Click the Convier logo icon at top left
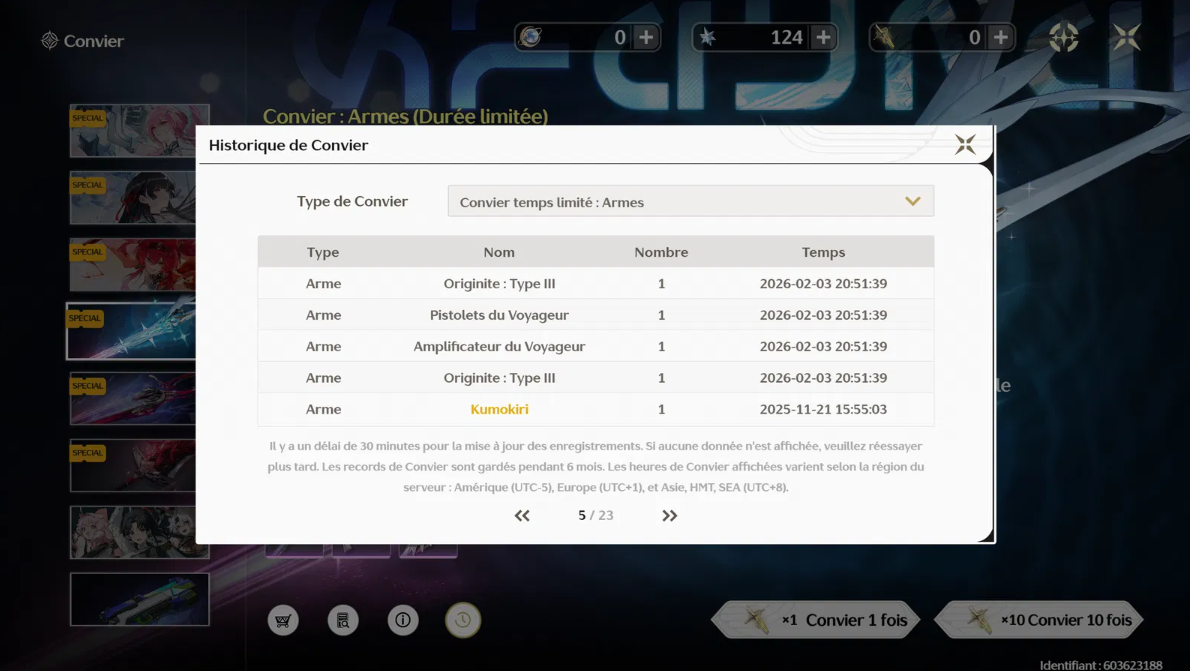The height and width of the screenshot is (671, 1190). [49, 40]
